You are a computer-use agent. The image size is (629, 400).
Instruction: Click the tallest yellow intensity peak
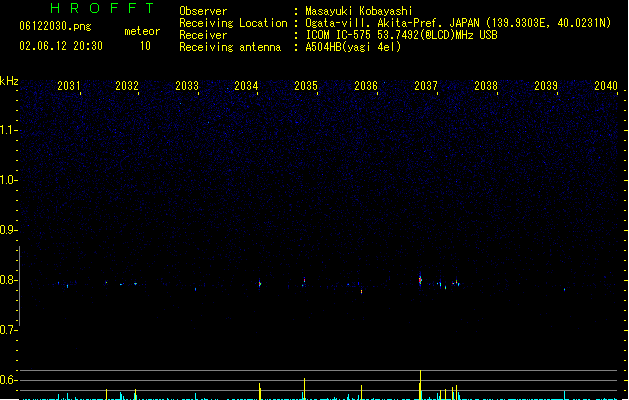pyautogui.click(x=420, y=384)
